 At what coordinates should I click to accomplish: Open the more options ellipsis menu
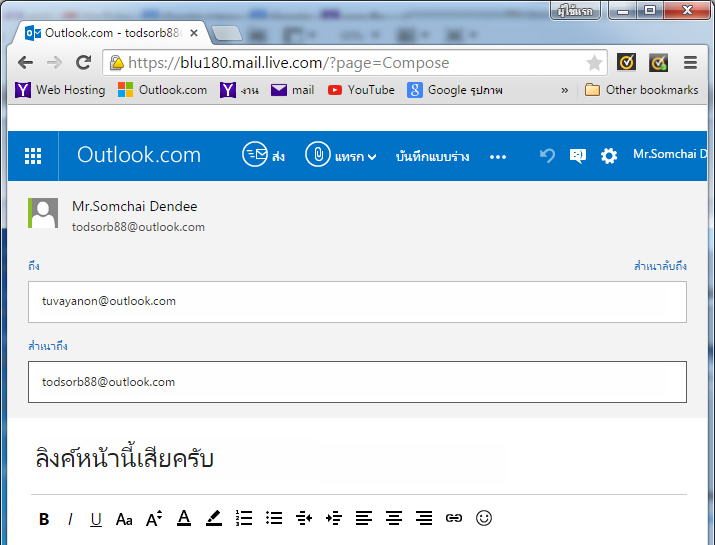tap(498, 157)
